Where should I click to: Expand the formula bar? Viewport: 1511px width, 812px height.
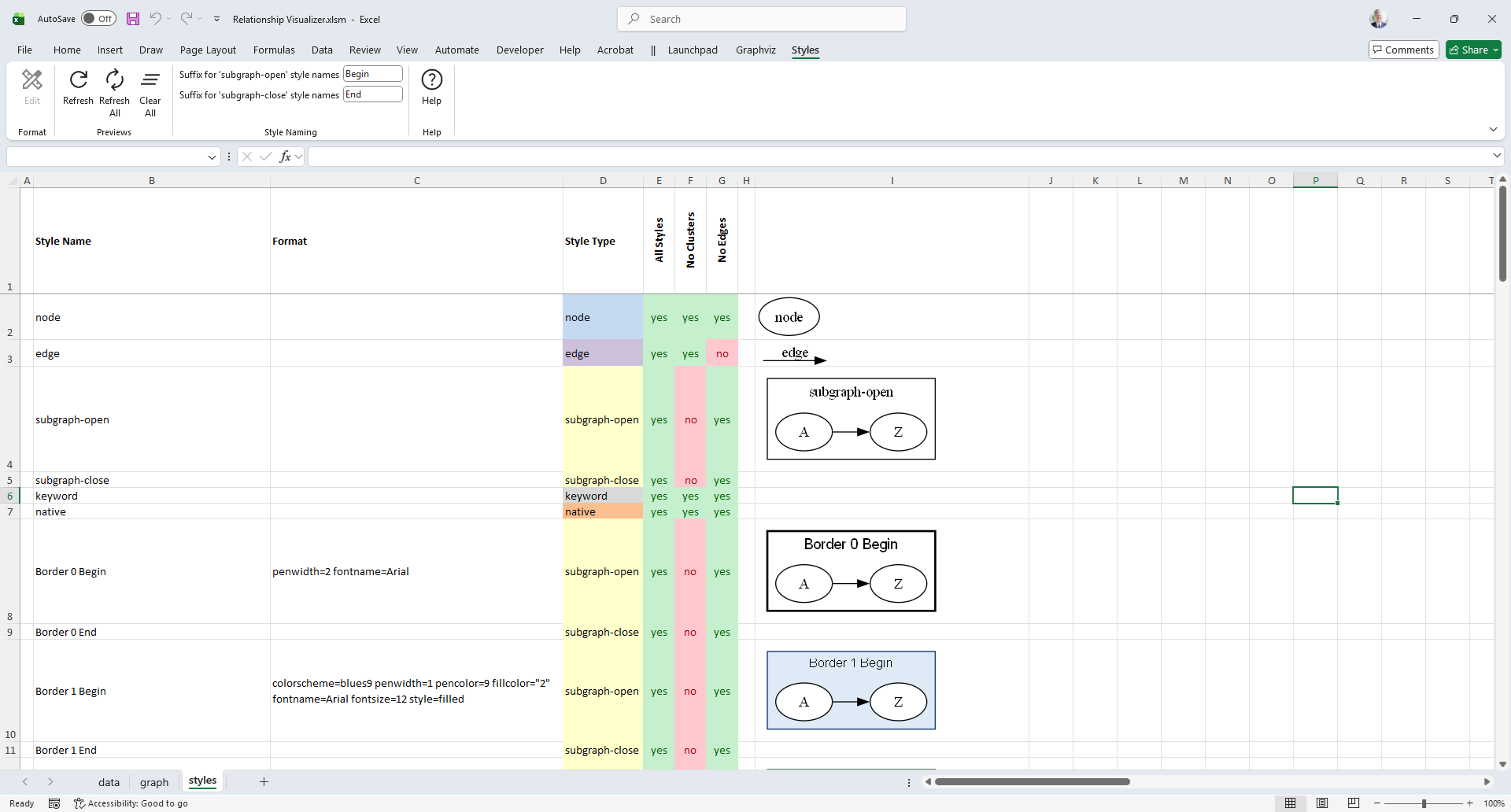(x=1497, y=156)
